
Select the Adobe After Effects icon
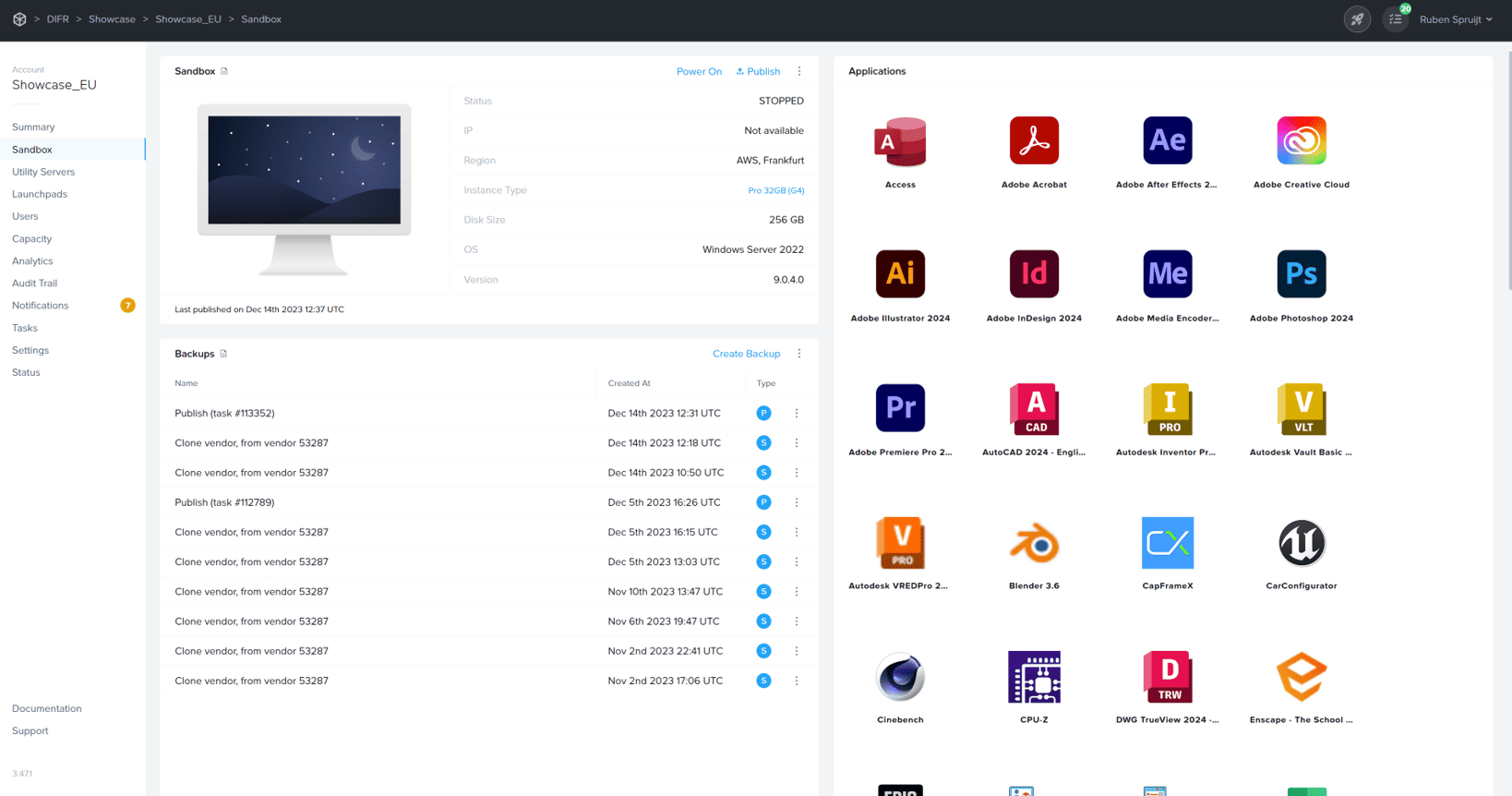[1168, 141]
